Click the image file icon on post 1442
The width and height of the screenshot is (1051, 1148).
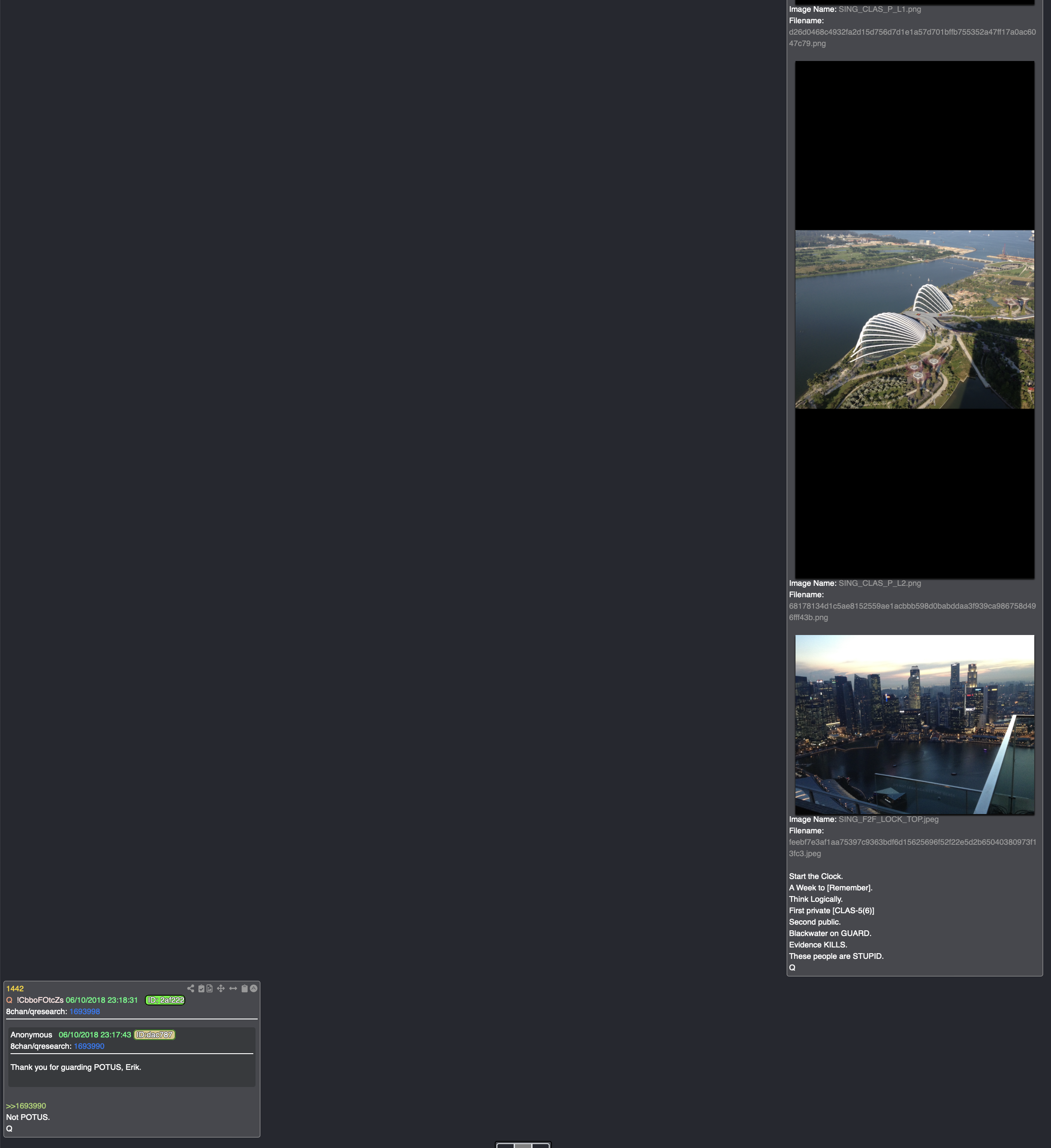tap(210, 989)
